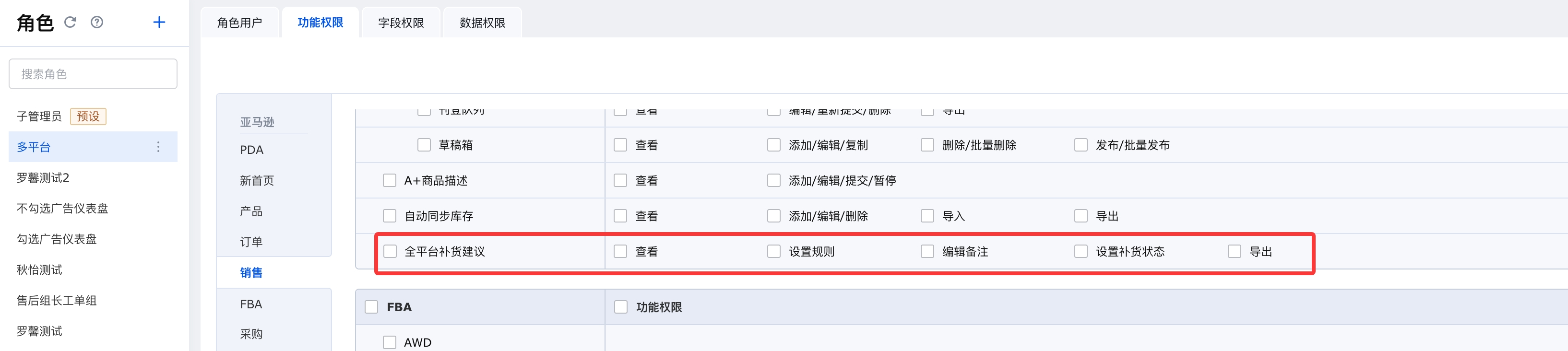Click the refresh roles icon
Image resolution: width=1568 pixels, height=351 pixels.
click(70, 23)
